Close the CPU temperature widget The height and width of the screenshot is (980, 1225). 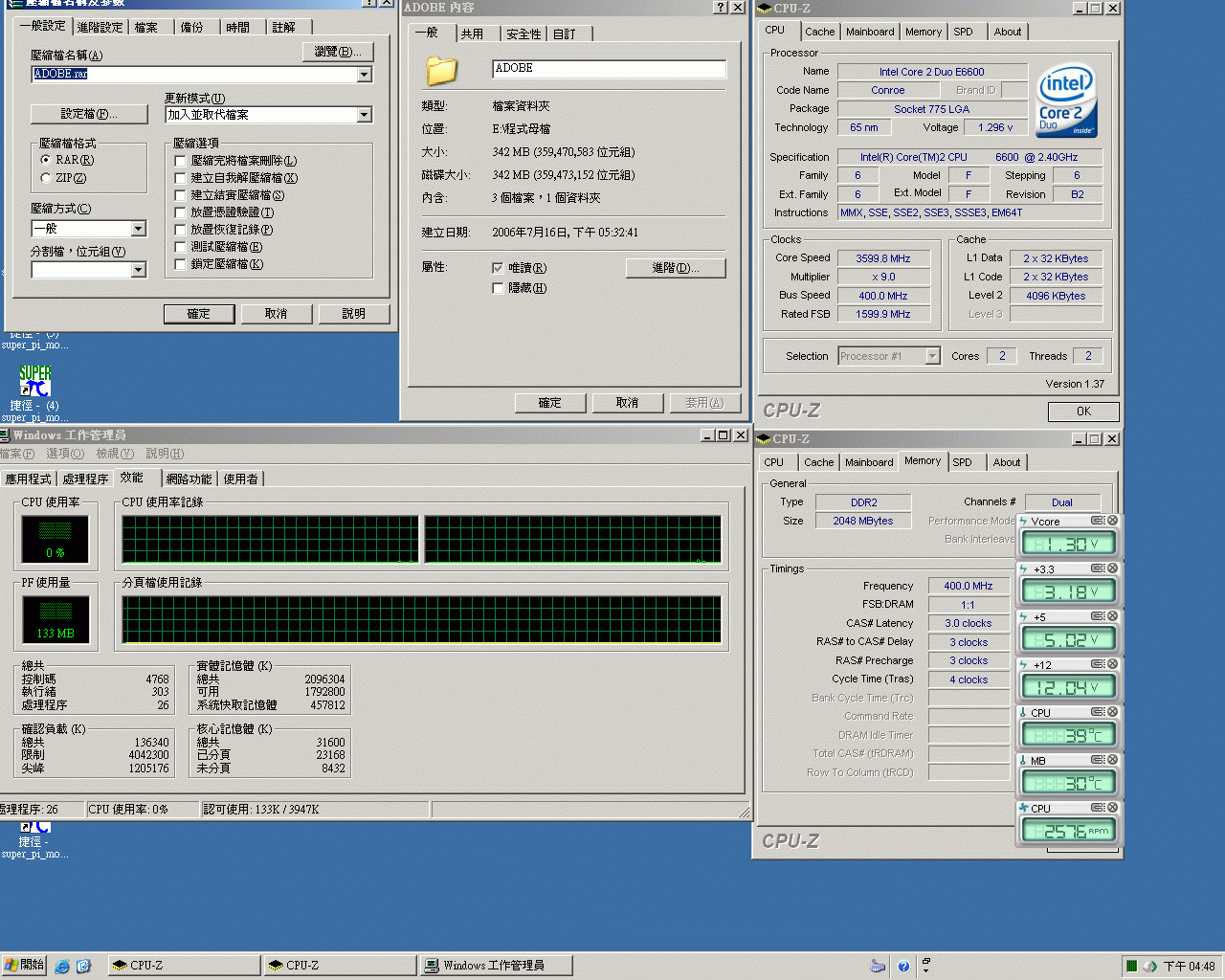[1112, 712]
